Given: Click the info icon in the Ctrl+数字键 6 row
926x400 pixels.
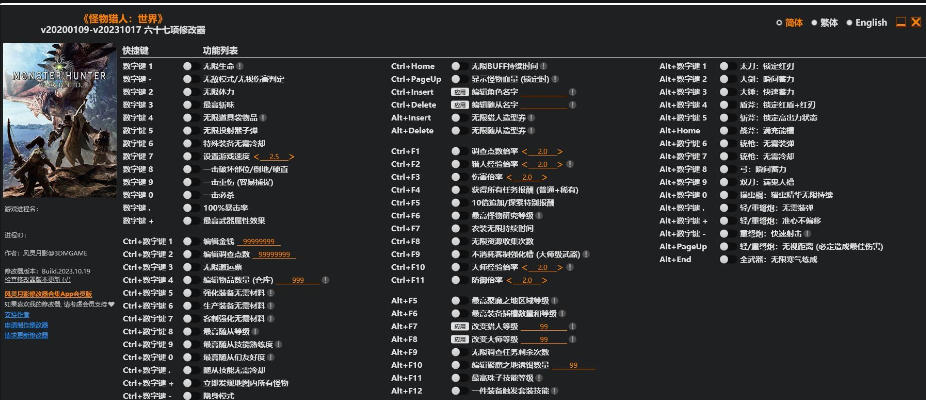Looking at the screenshot, I should [270, 305].
